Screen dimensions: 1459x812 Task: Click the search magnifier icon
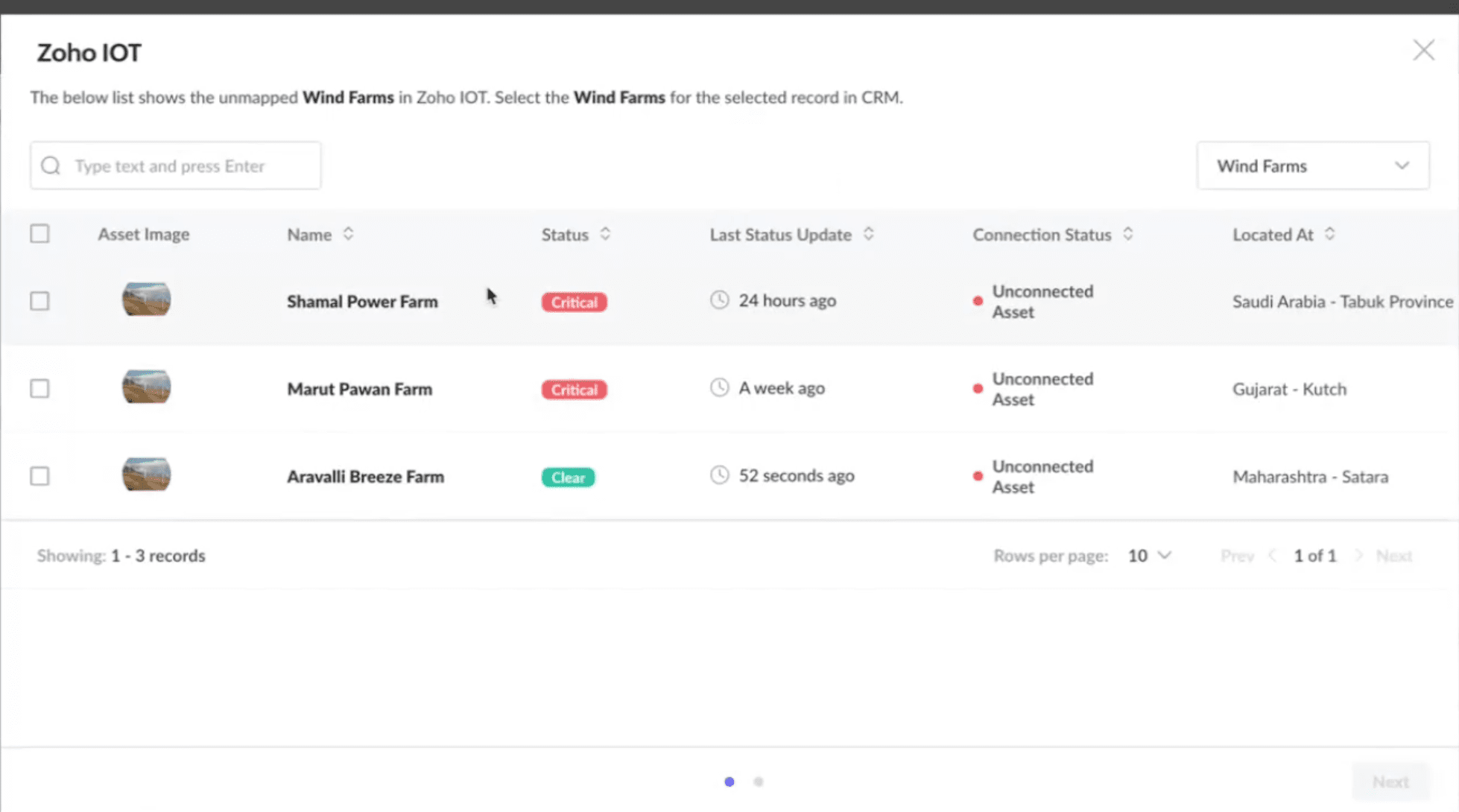coord(51,165)
